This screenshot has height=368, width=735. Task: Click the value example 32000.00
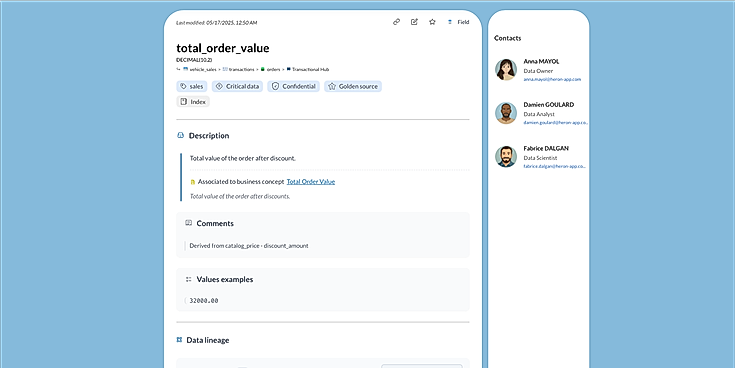[204, 301]
